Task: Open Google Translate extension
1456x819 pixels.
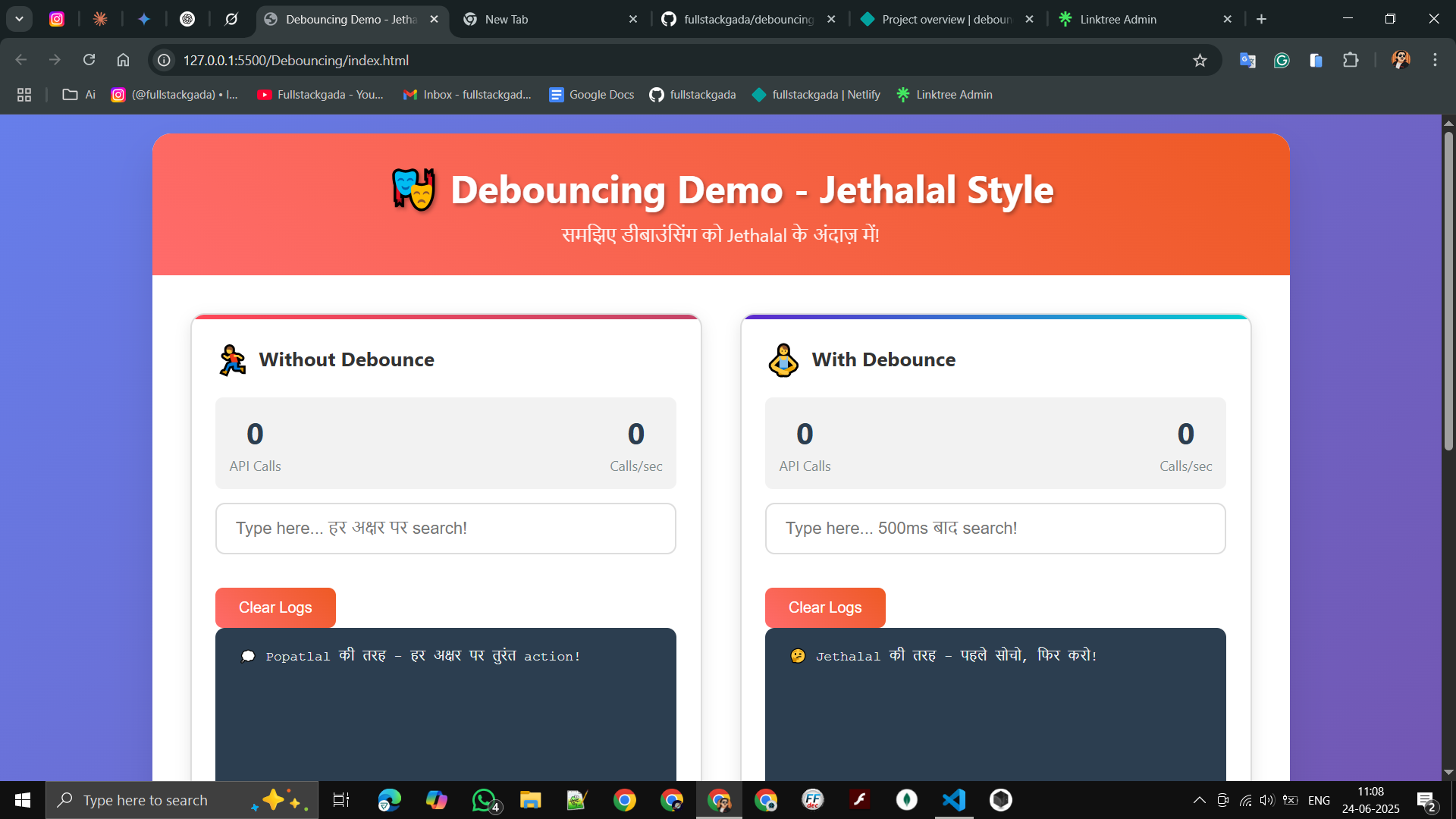Action: coord(1247,60)
